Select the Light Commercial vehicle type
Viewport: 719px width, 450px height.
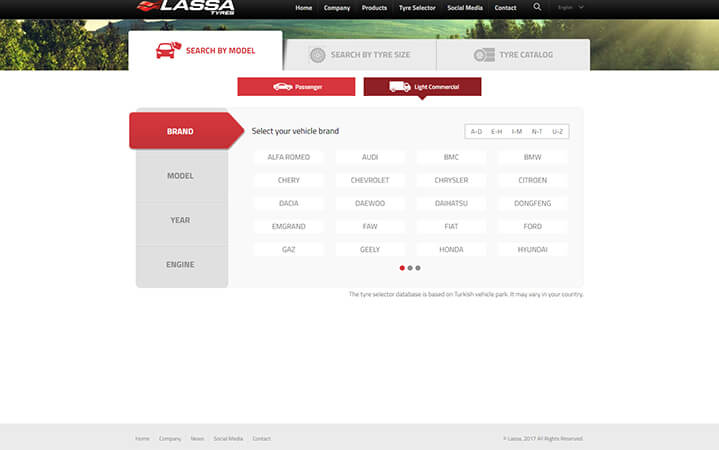pos(422,87)
